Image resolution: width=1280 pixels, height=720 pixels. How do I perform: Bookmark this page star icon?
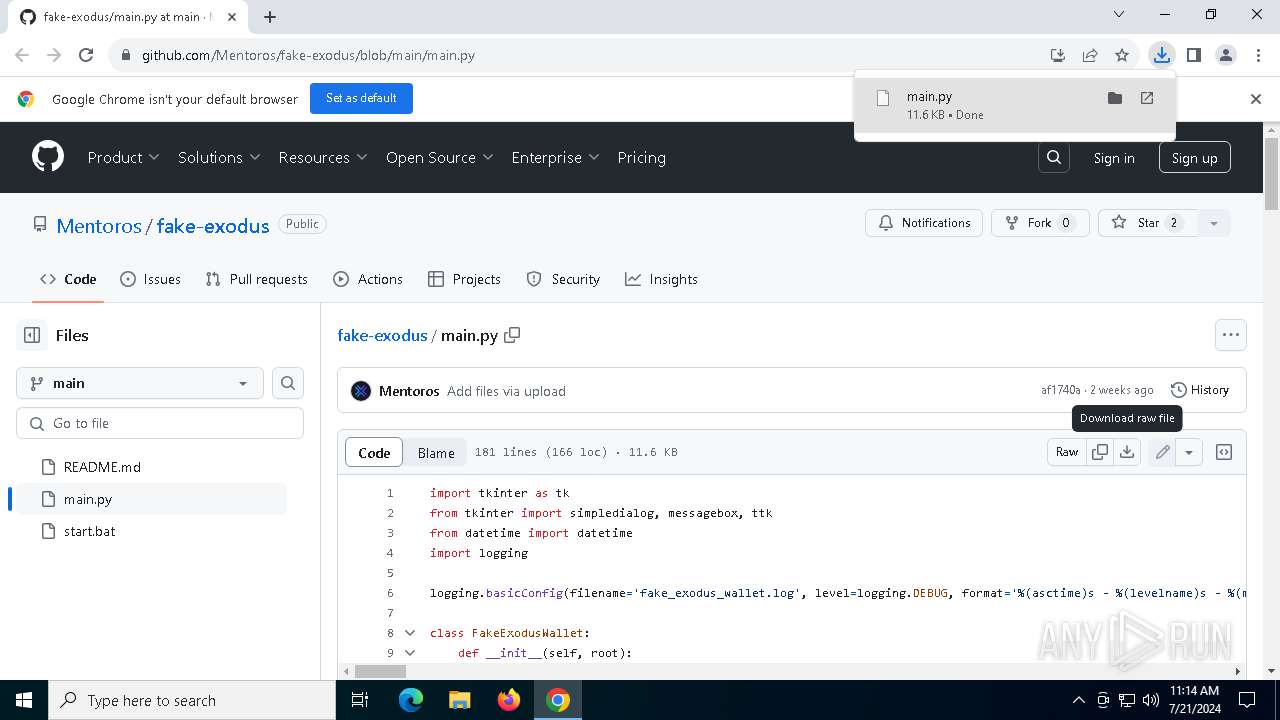pyautogui.click(x=1122, y=55)
